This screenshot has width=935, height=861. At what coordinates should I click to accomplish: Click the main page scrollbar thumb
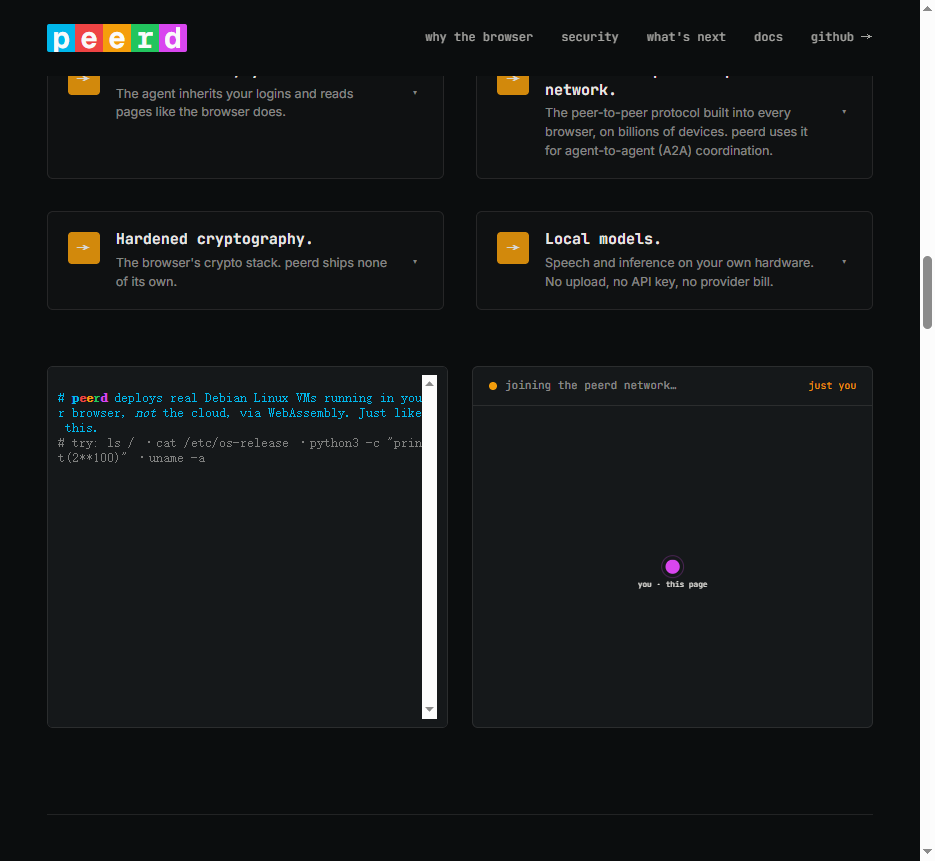pos(927,292)
